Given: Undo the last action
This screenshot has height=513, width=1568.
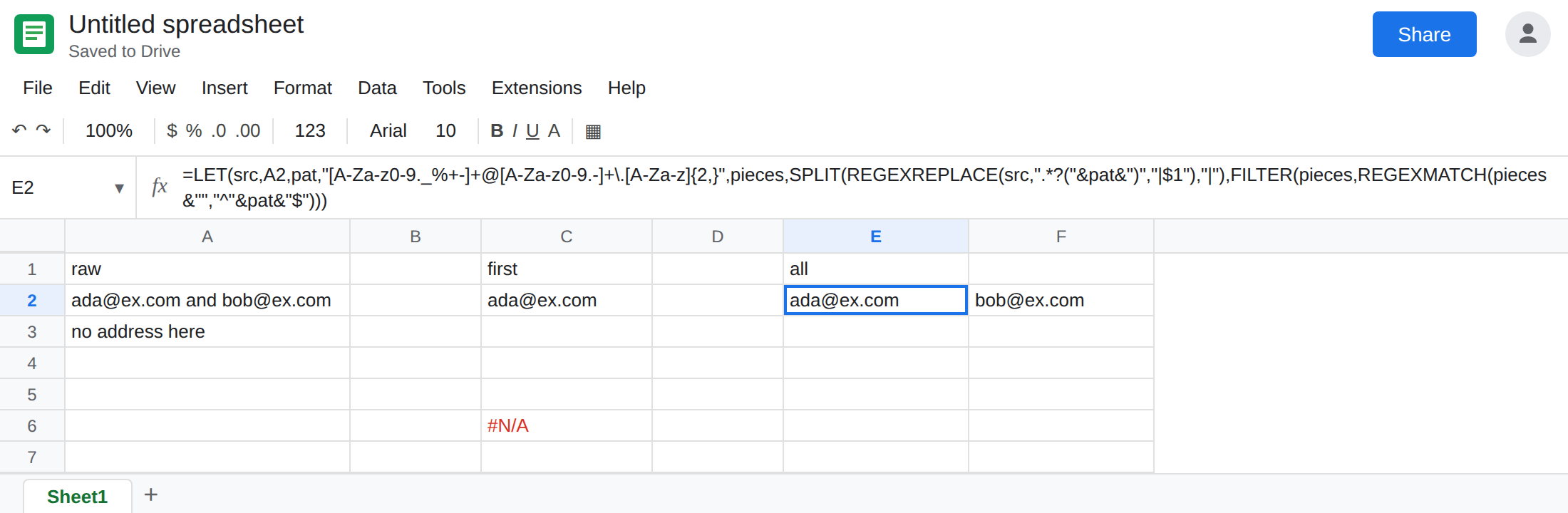Looking at the screenshot, I should [x=19, y=130].
